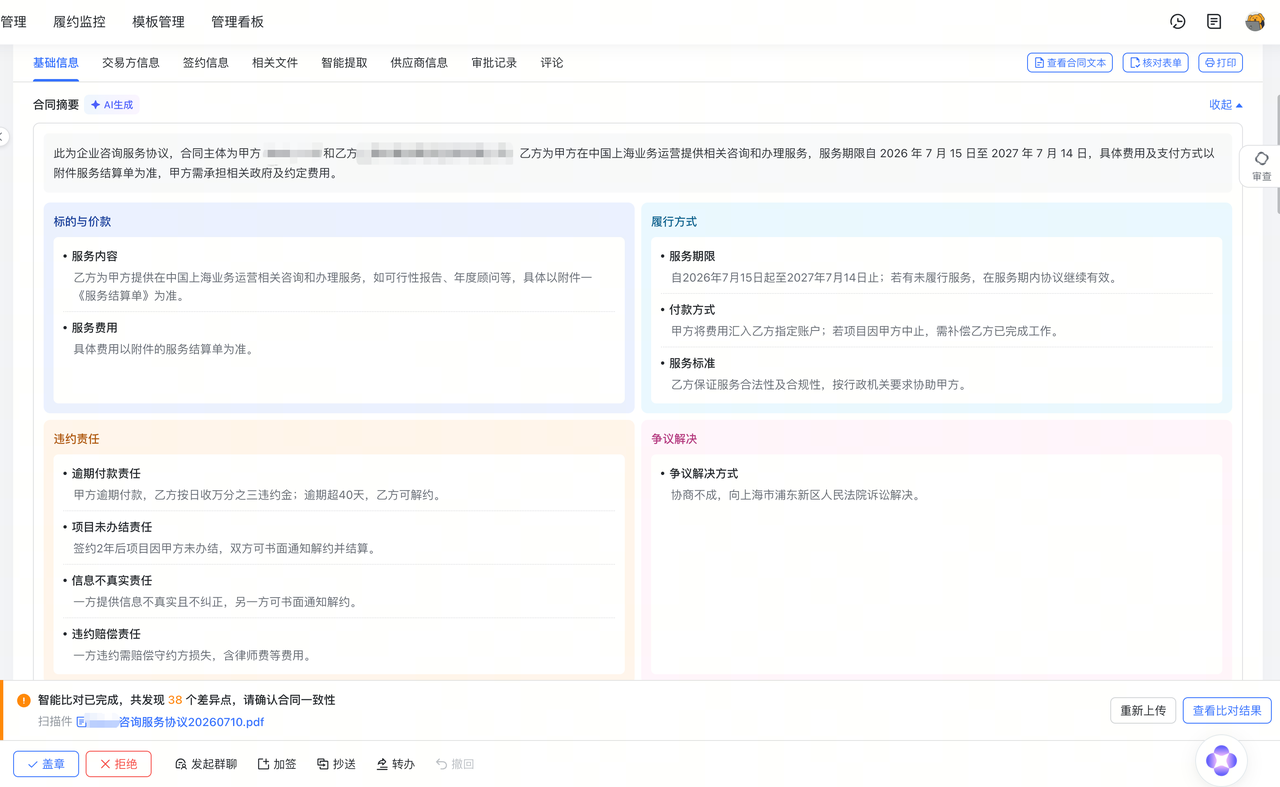Click the 逾期付款责任 item title

pos(106,474)
